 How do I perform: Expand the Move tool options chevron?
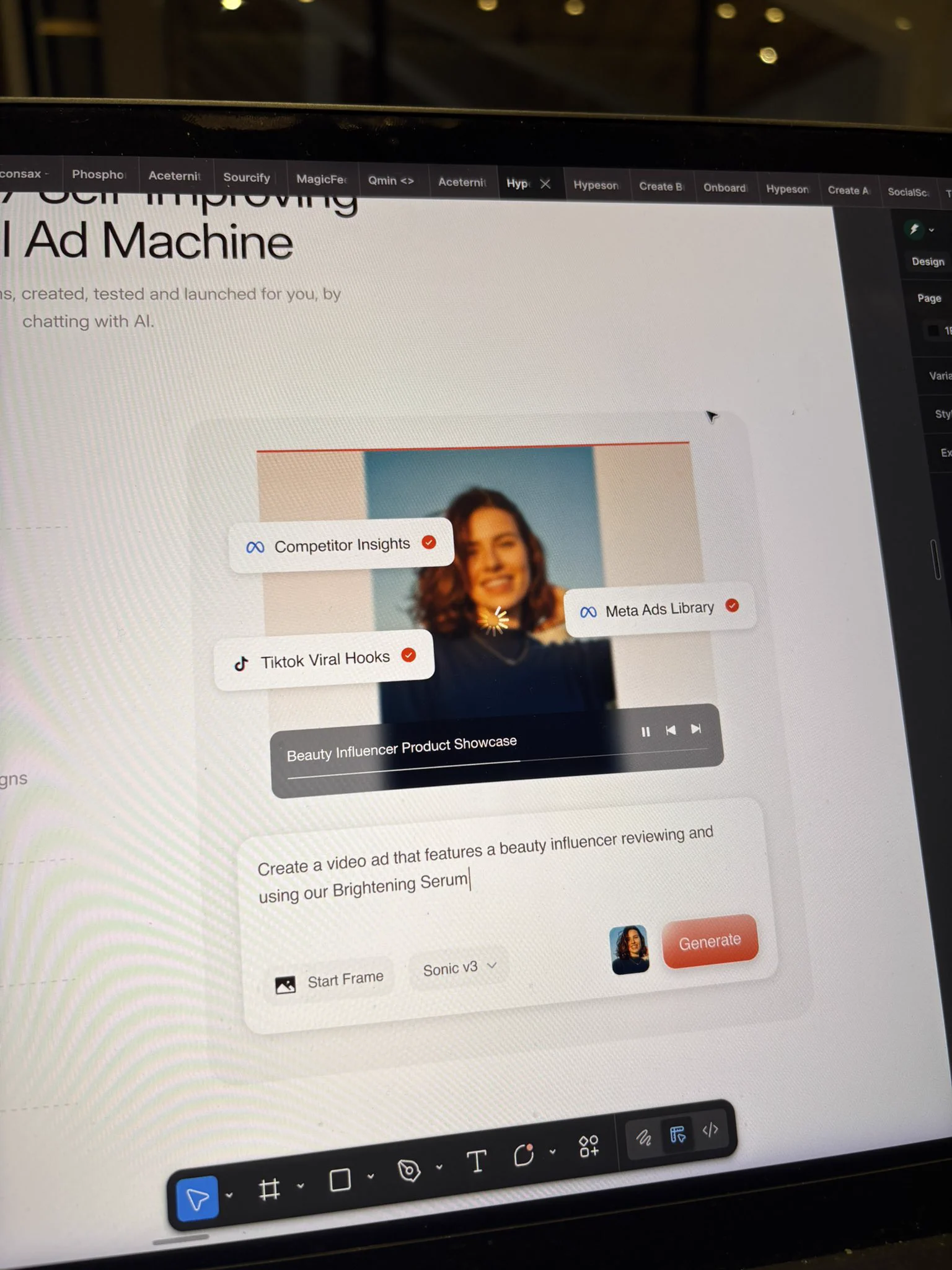pyautogui.click(x=229, y=1195)
